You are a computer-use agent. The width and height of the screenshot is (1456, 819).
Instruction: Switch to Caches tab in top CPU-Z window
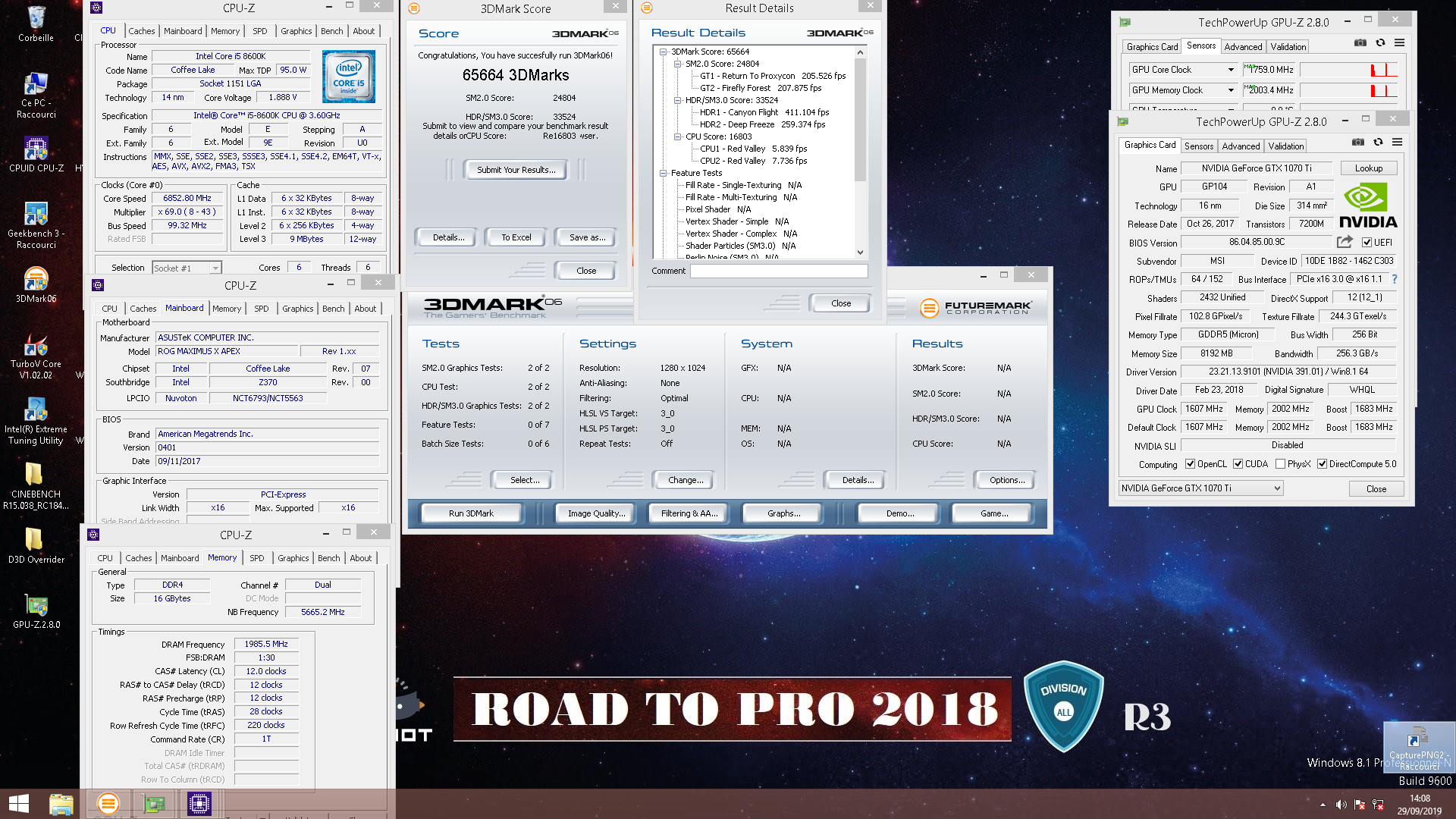pos(141,31)
